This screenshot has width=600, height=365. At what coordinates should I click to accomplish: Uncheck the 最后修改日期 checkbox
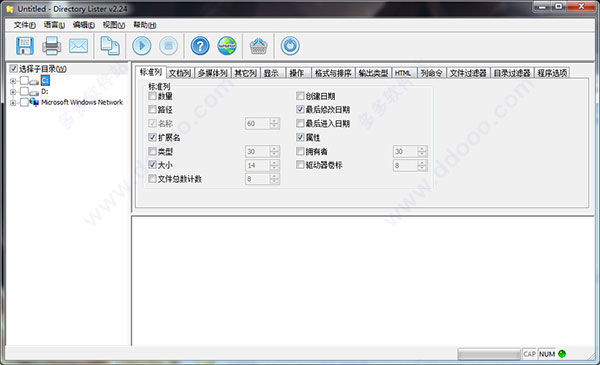click(300, 109)
